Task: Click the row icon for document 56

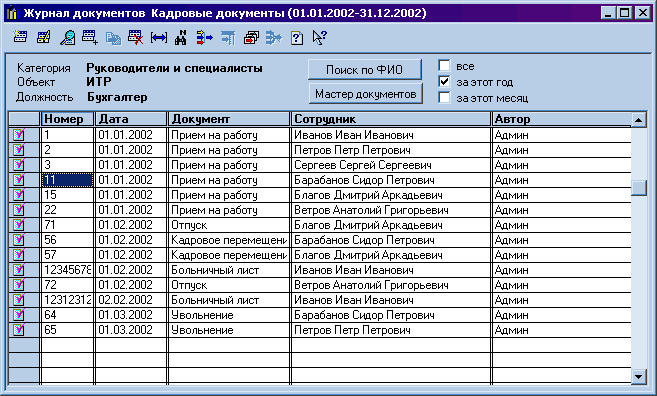Action: pyautogui.click(x=19, y=240)
